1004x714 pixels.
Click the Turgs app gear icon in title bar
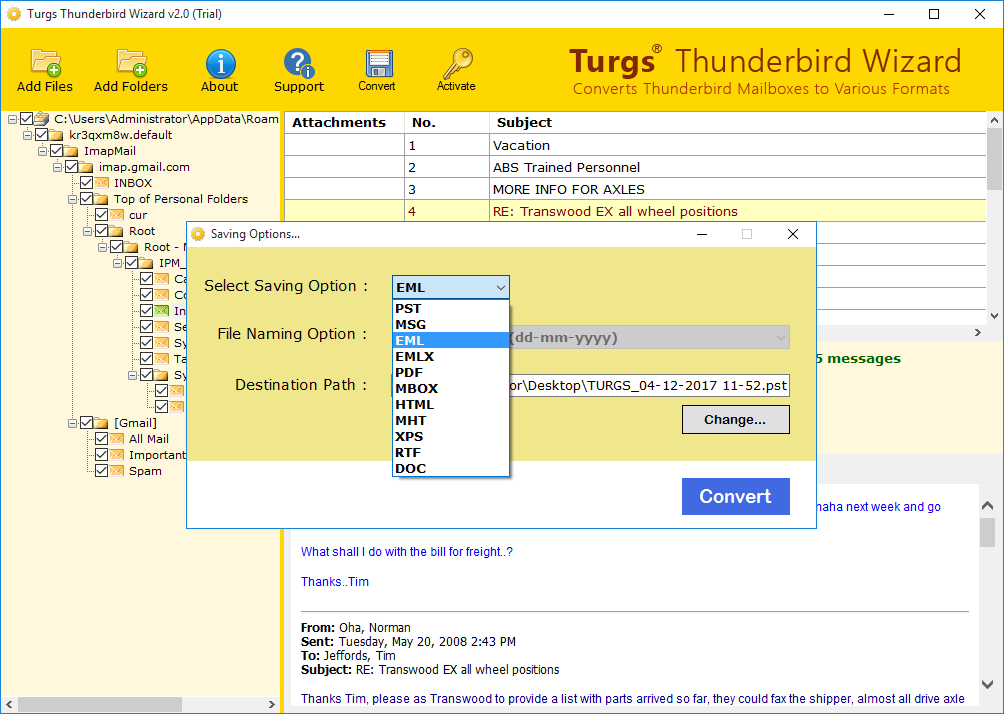click(x=14, y=14)
